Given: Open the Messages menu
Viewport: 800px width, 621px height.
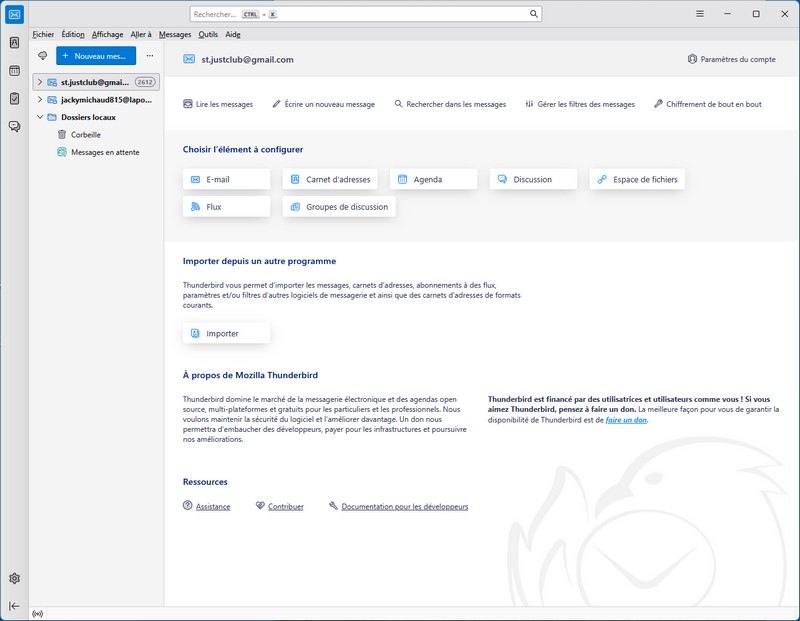Looking at the screenshot, I should pyautogui.click(x=175, y=34).
